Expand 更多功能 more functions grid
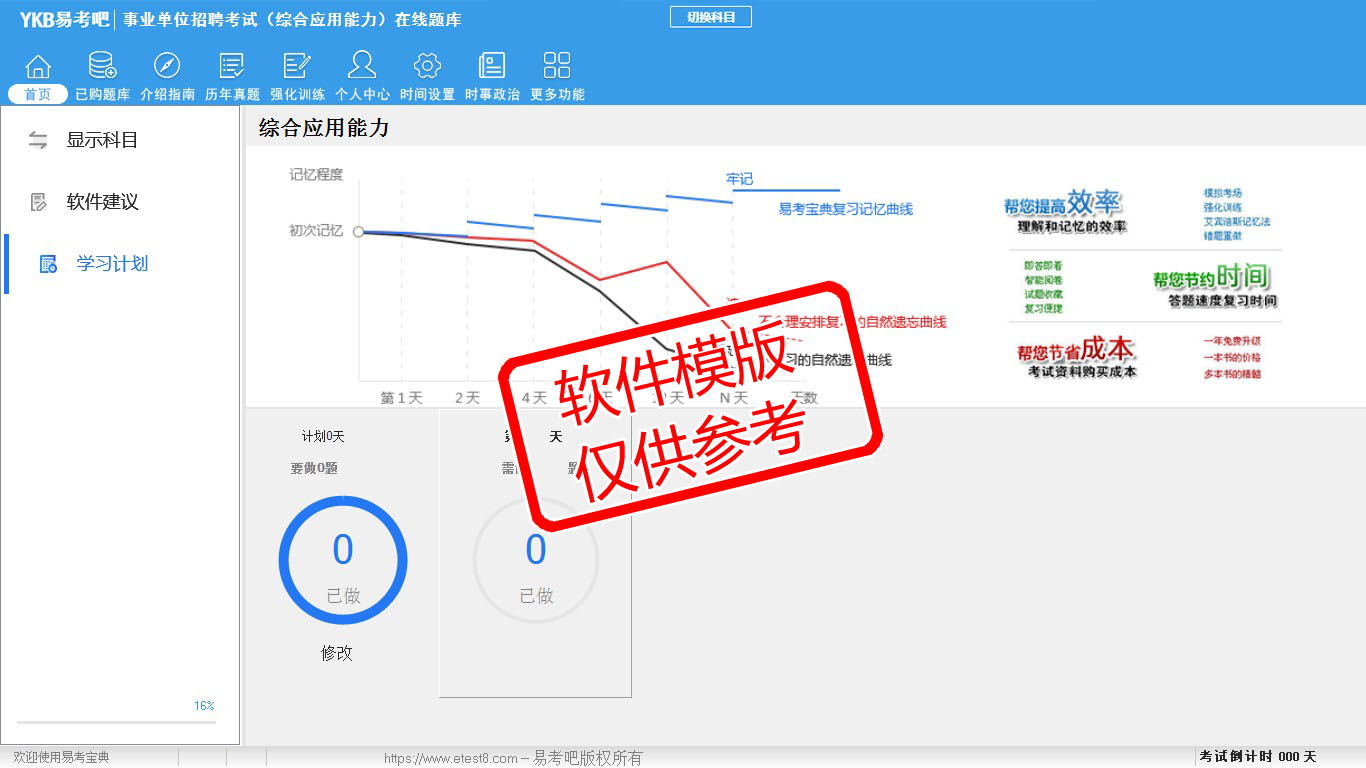This screenshot has width=1366, height=768. coord(557,67)
